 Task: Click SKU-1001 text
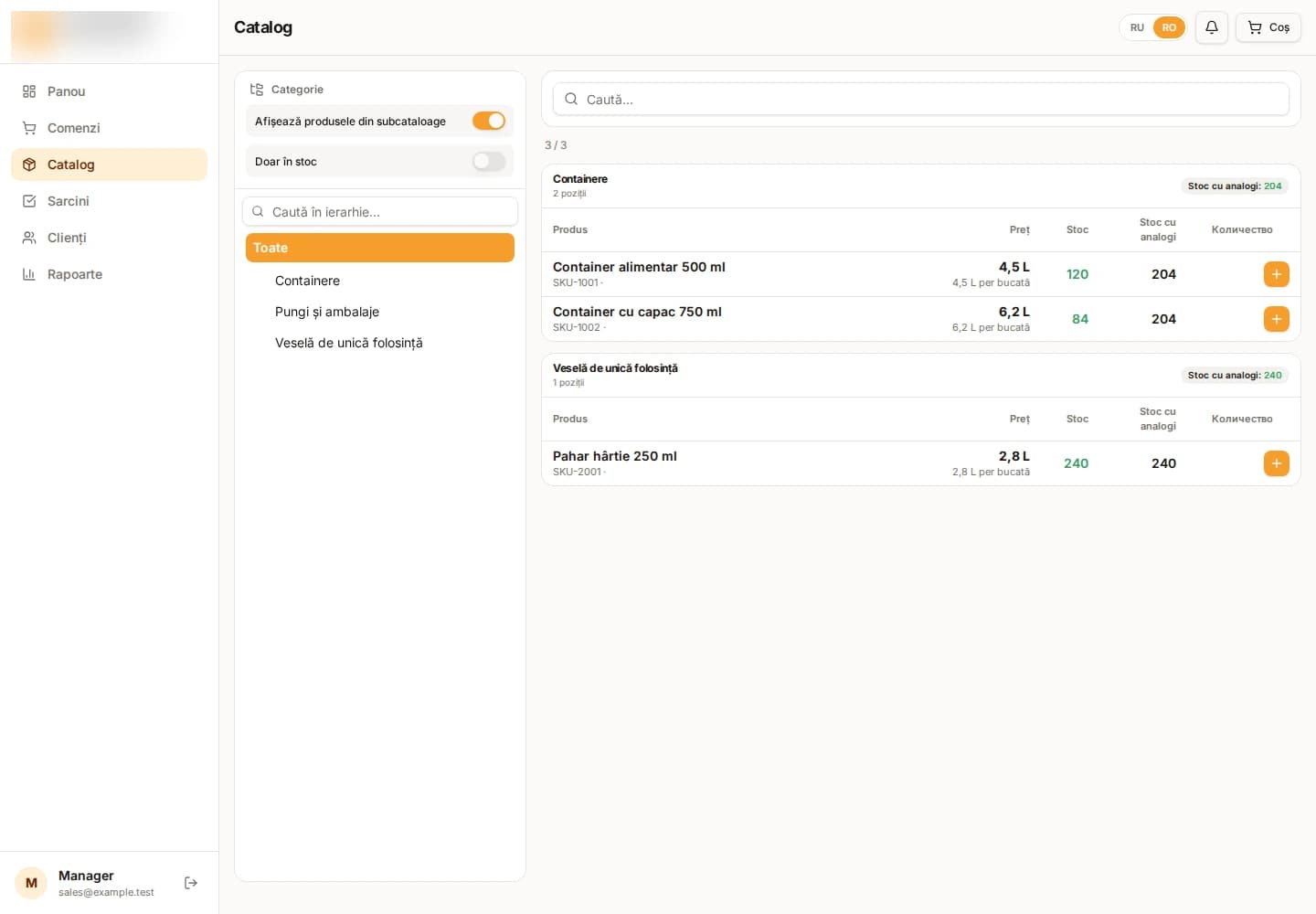click(576, 282)
